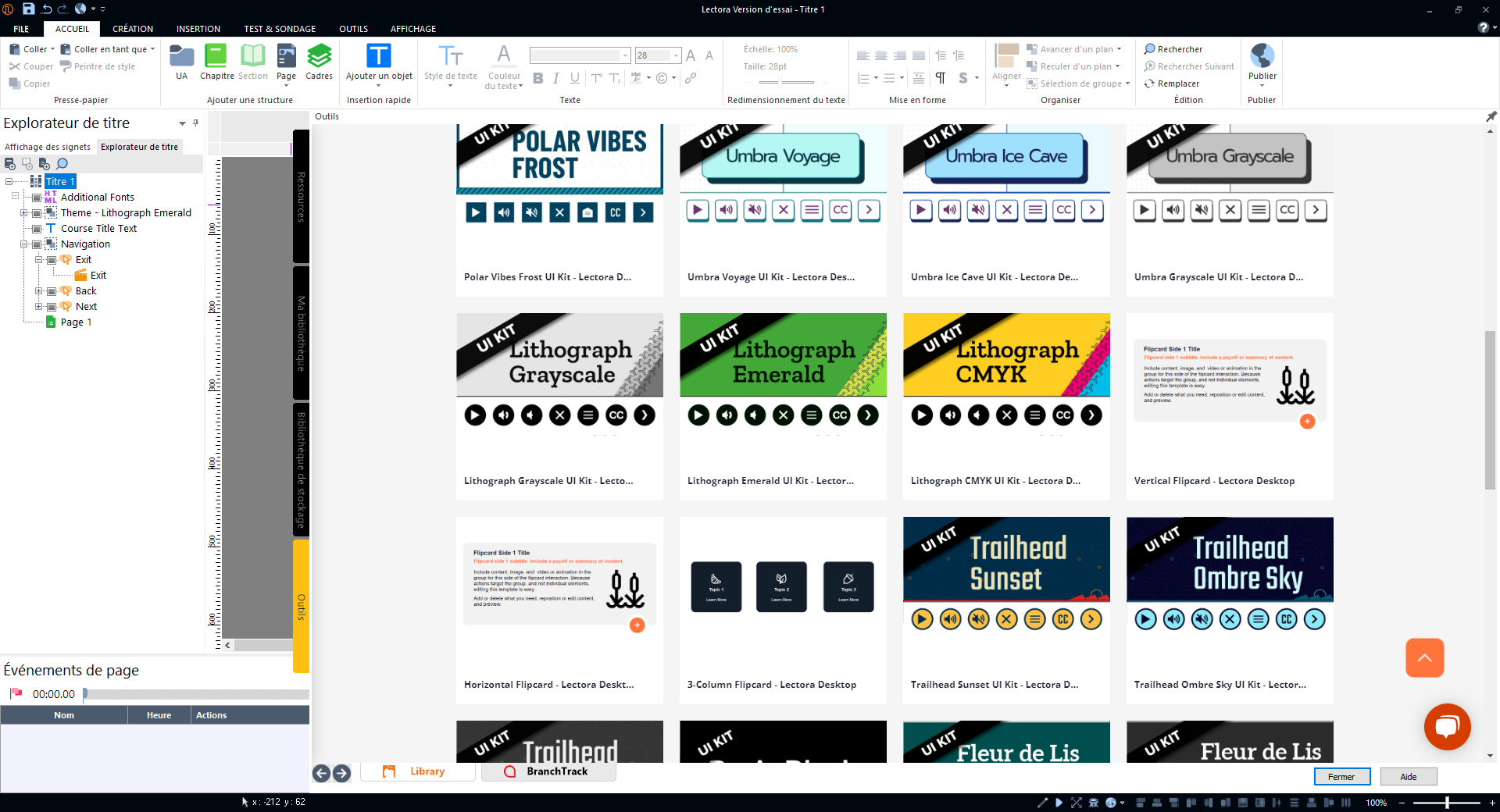
Task: Open the Coller en tant que dropdown arrow
Action: (152, 49)
